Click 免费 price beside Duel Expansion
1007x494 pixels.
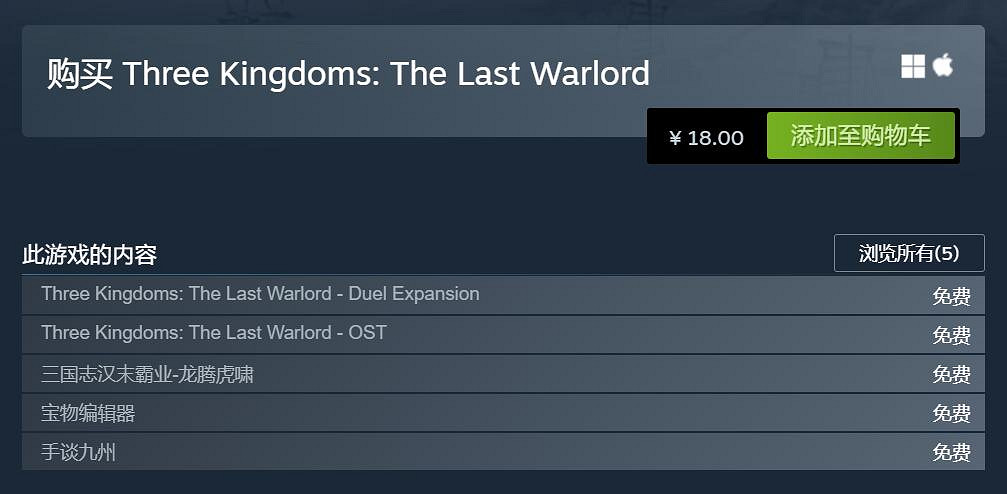(951, 296)
